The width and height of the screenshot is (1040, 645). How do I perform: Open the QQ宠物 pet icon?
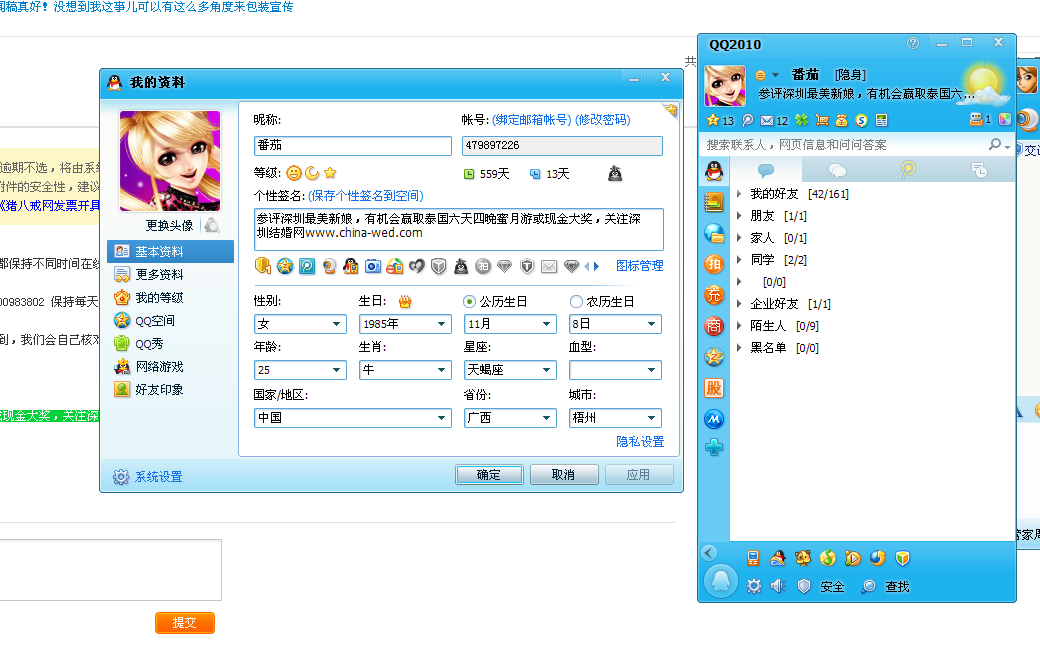pyautogui.click(x=802, y=558)
